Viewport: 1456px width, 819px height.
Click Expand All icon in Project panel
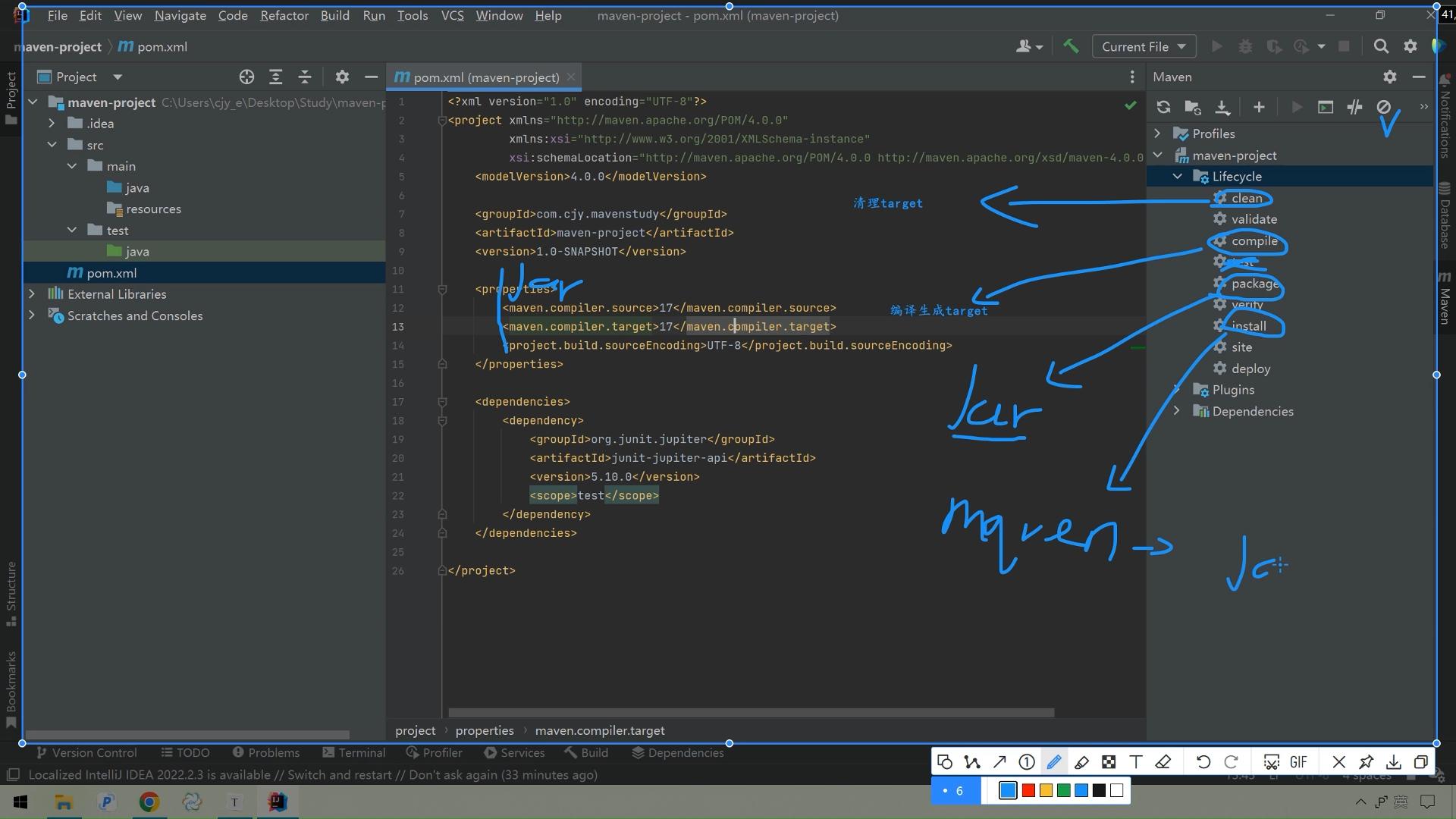tap(275, 77)
